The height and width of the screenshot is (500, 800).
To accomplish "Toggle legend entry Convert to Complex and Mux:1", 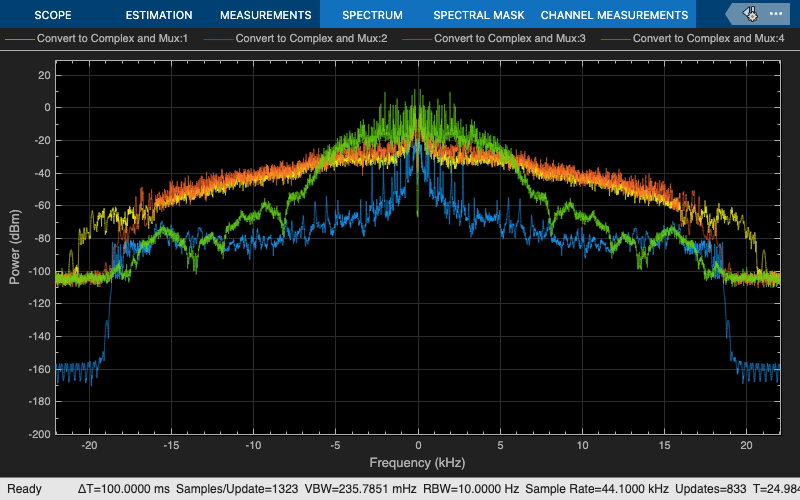I will point(110,39).
